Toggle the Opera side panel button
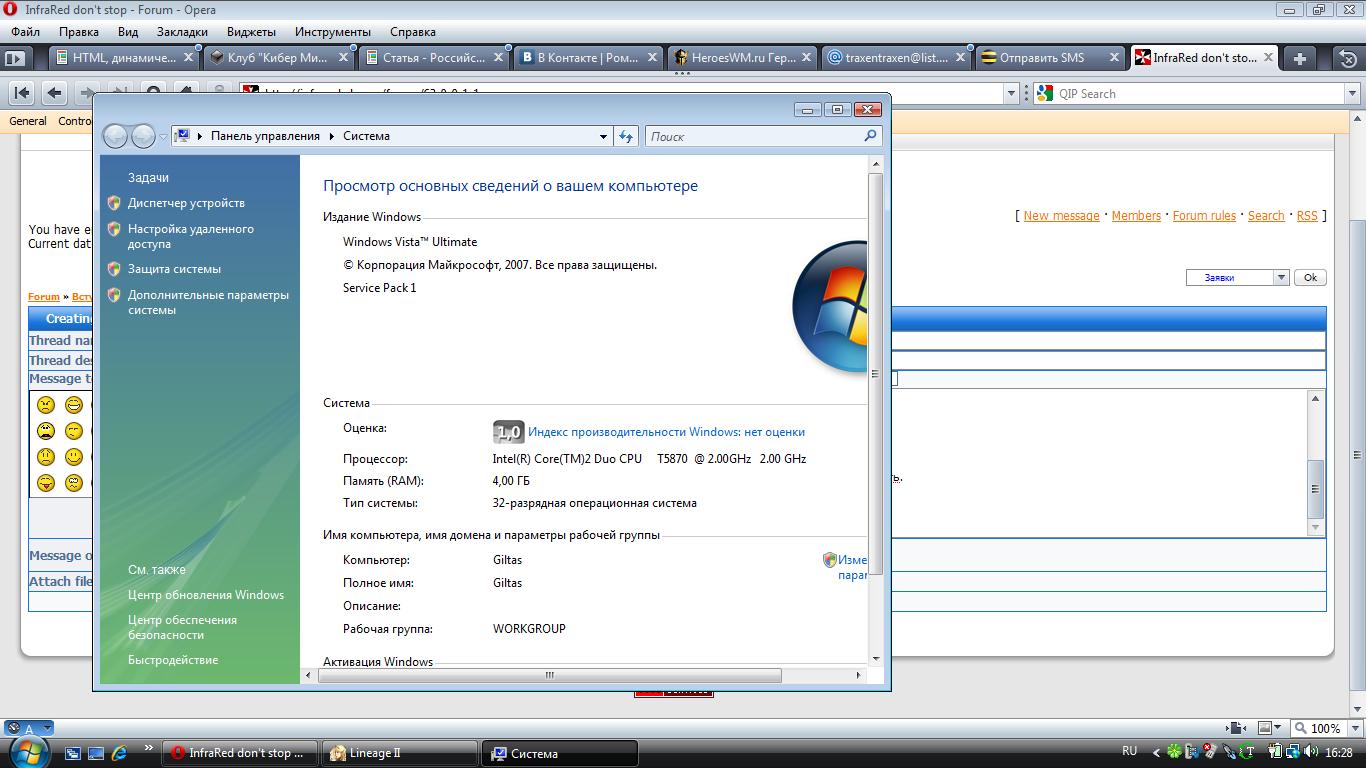 15,58
